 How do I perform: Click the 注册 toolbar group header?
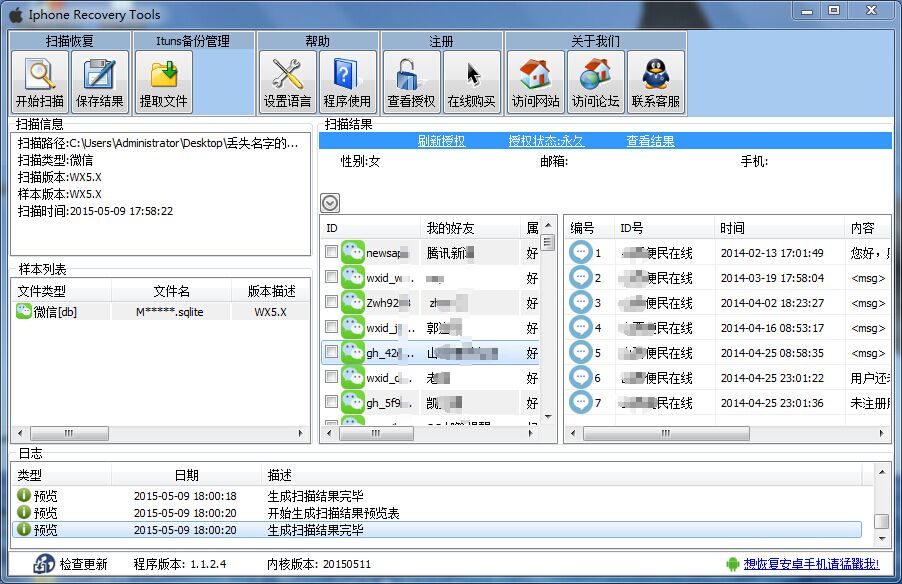441,41
